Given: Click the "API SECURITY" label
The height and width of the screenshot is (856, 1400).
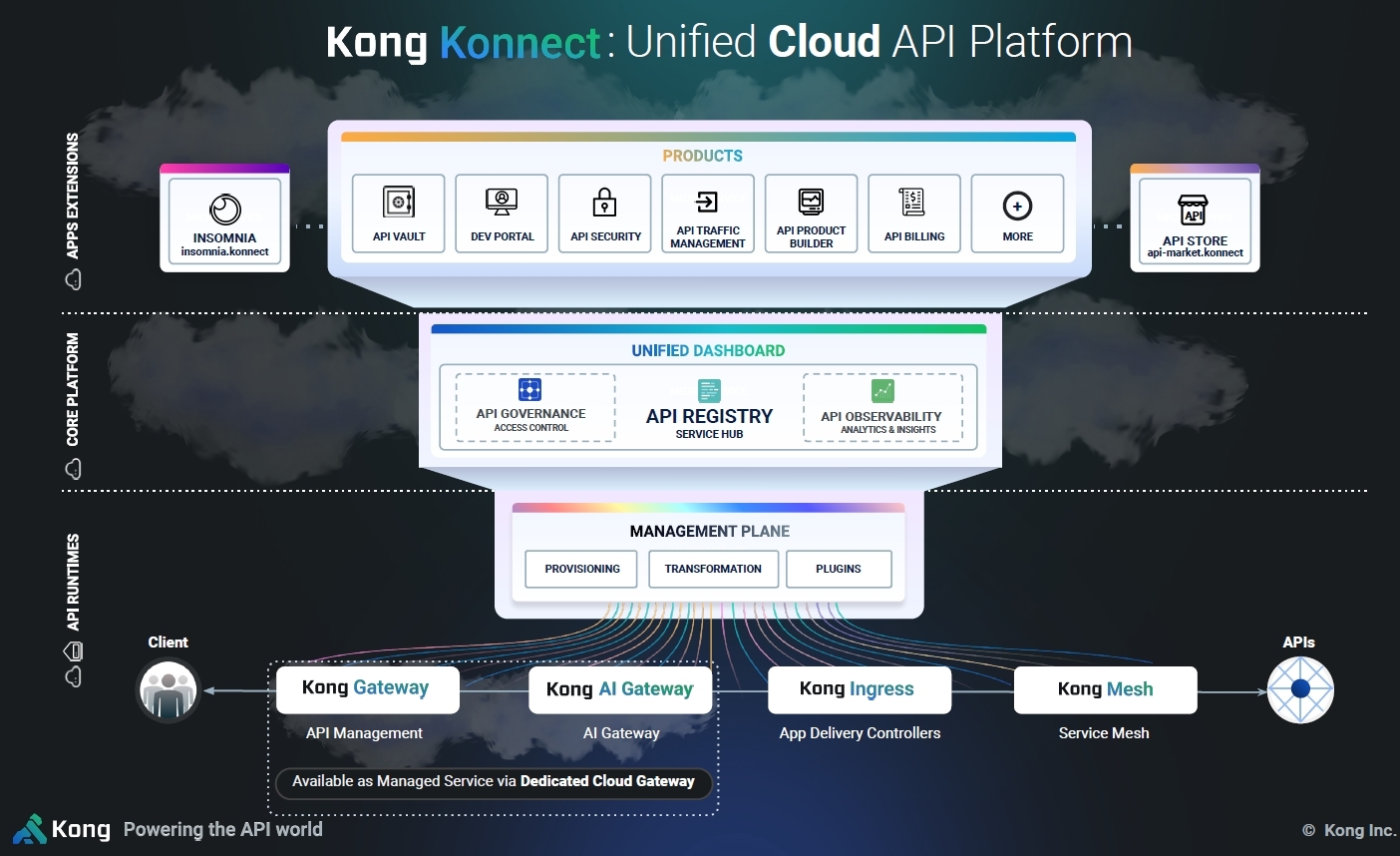Looking at the screenshot, I should (x=605, y=237).
